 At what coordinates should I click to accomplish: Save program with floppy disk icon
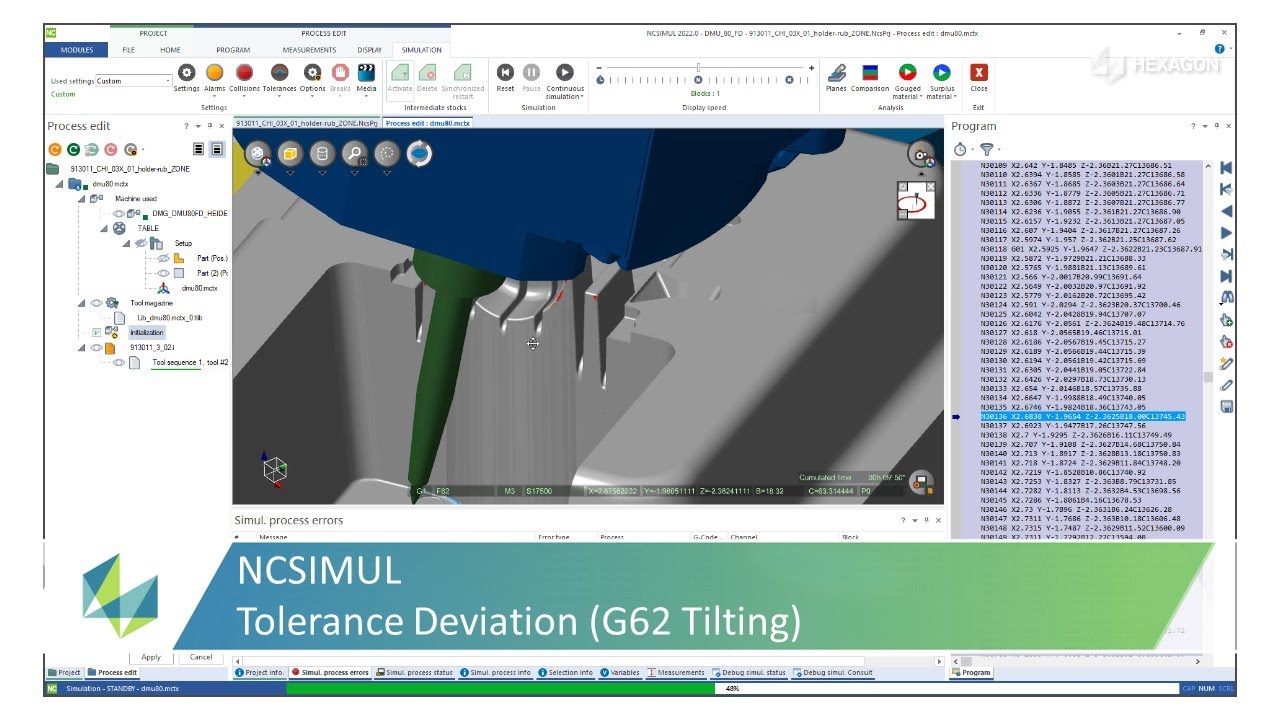tap(1226, 406)
